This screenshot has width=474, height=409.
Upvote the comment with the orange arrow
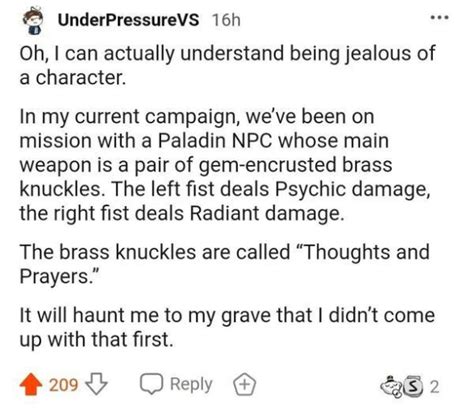pos(31,384)
